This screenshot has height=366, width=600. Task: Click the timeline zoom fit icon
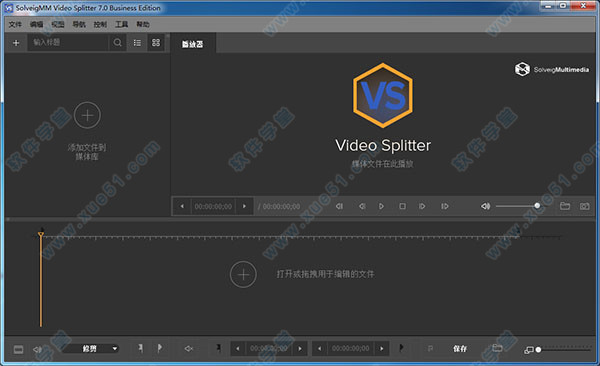[x=528, y=350]
